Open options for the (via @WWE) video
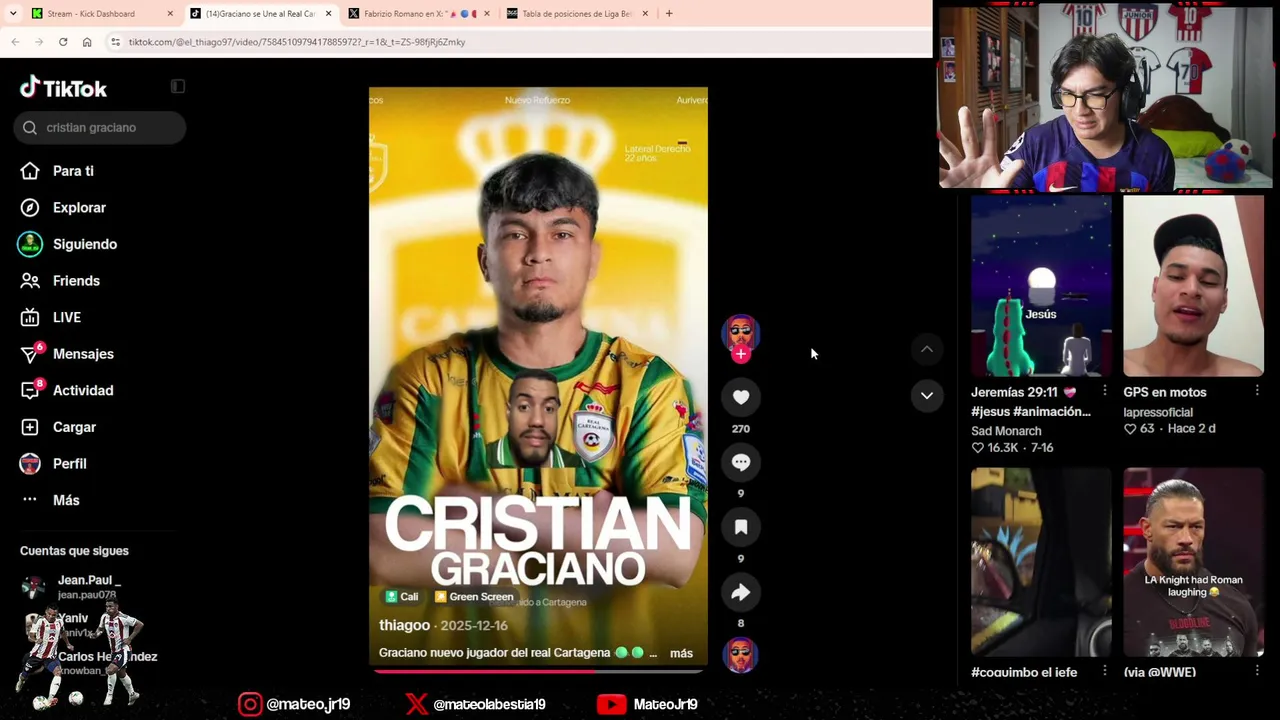The width and height of the screenshot is (1280, 720). tap(1257, 671)
